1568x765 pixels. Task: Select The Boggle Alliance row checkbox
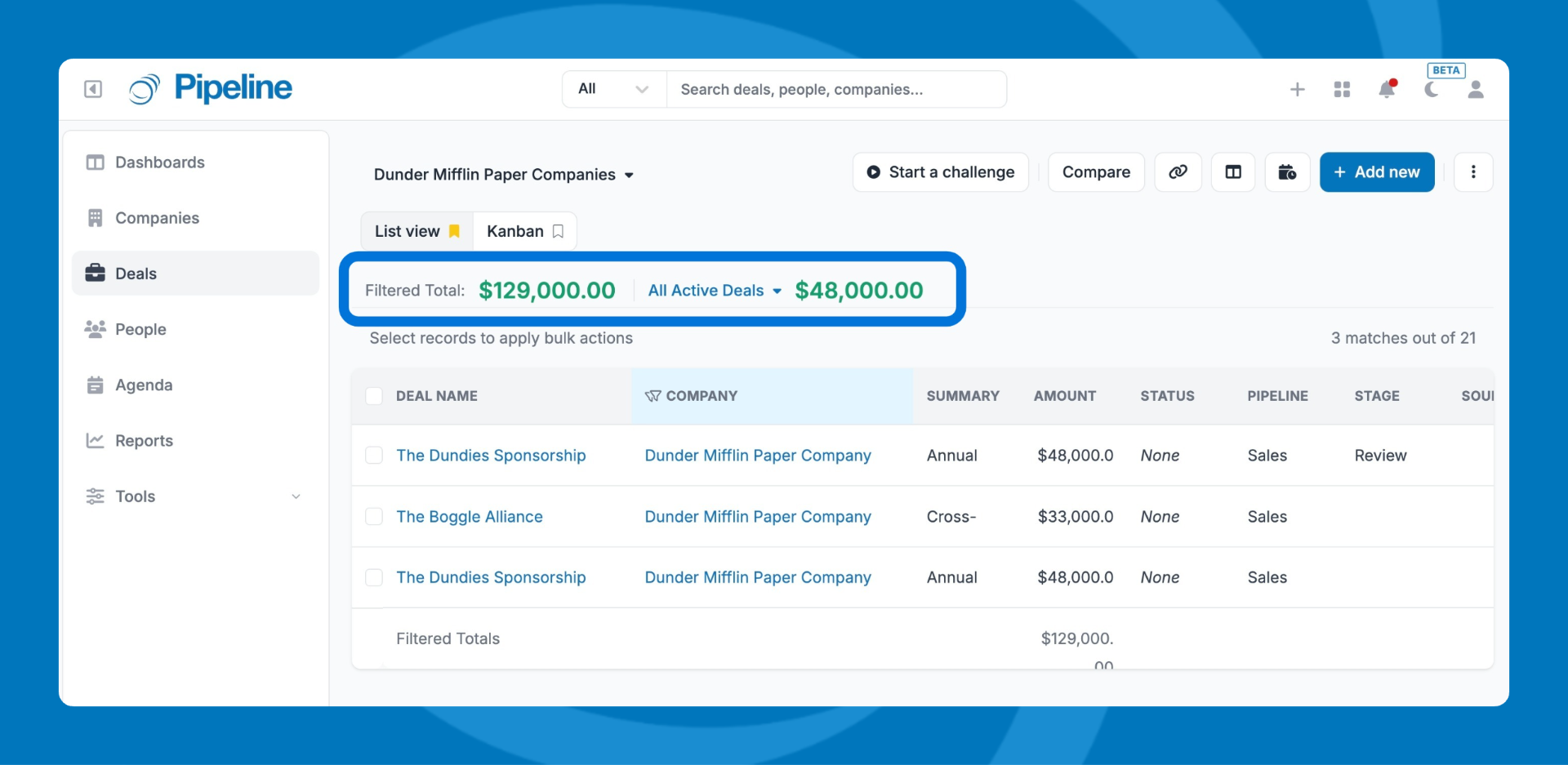pos(374,517)
